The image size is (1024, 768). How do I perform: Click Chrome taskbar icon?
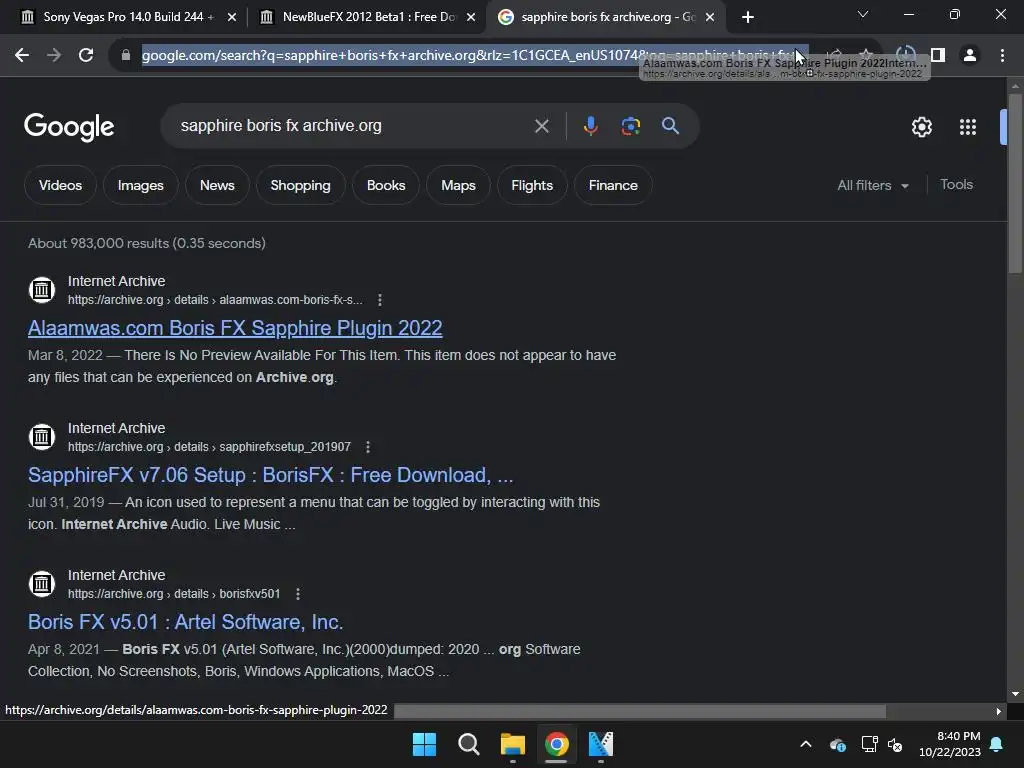tap(556, 744)
